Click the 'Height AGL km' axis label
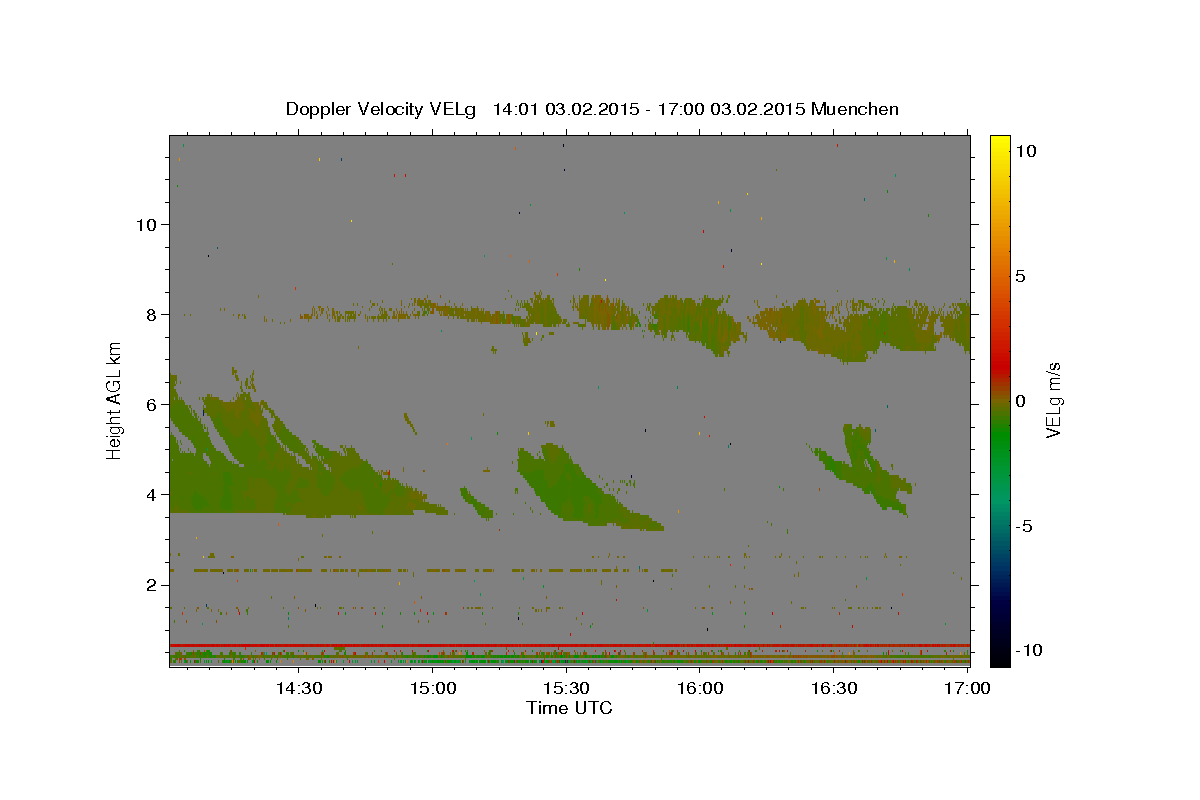The height and width of the screenshot is (800, 1200). [x=114, y=399]
